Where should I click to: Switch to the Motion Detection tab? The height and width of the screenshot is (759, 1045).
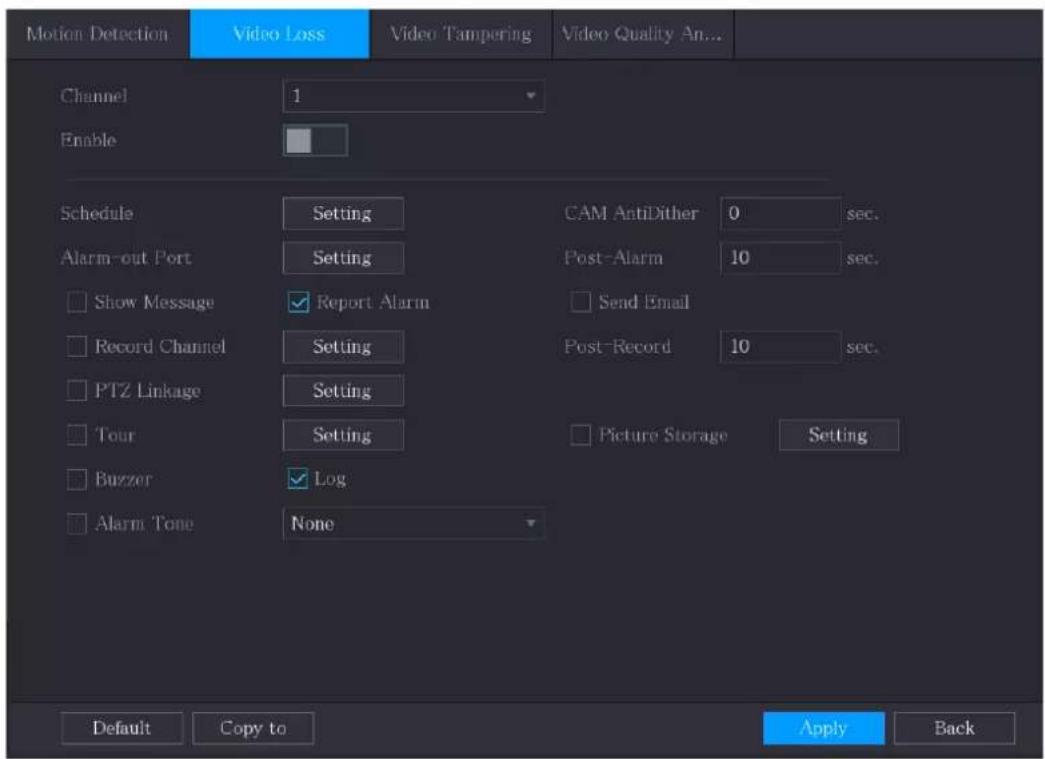point(97,34)
